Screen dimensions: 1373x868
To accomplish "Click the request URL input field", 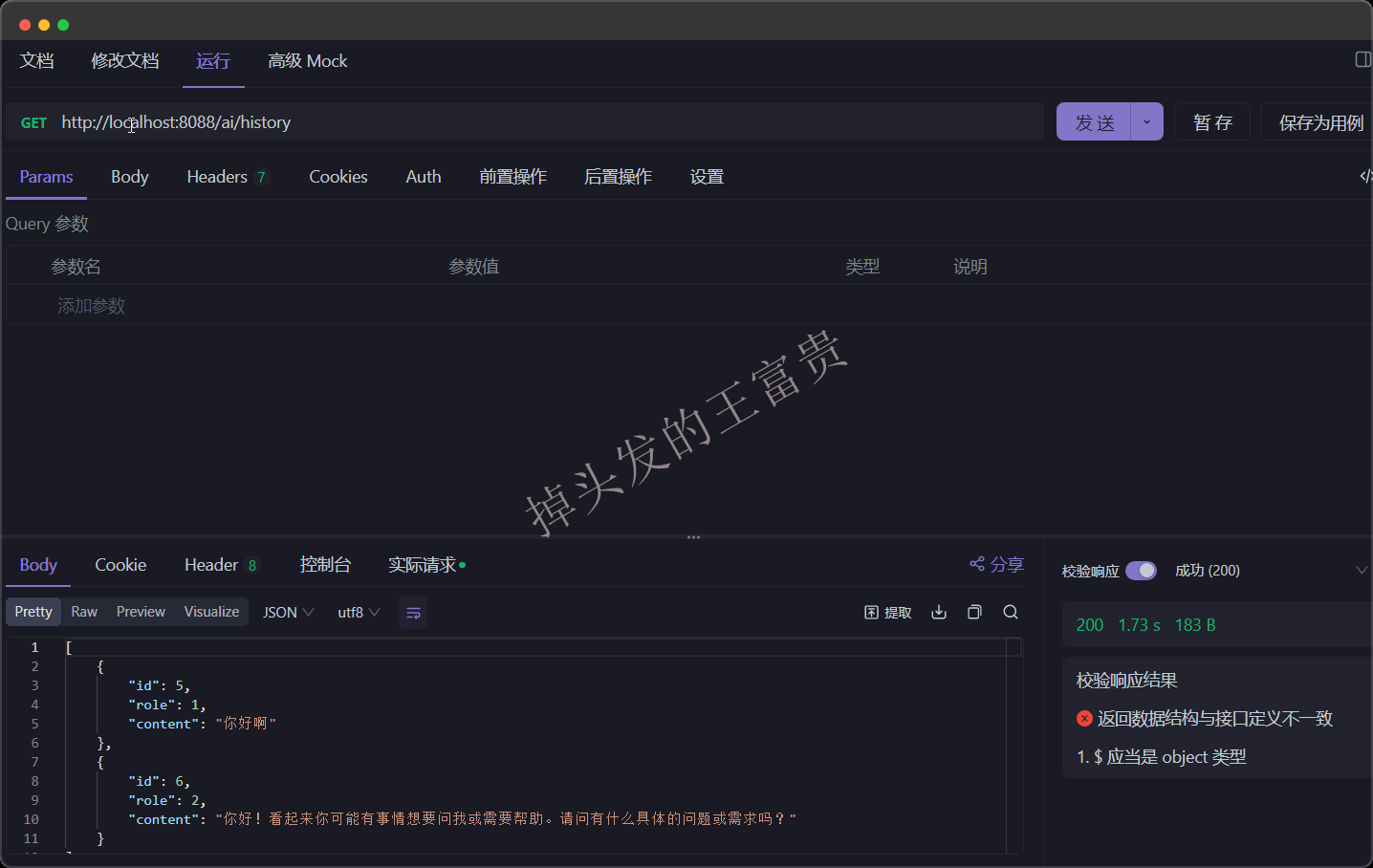I will (552, 122).
